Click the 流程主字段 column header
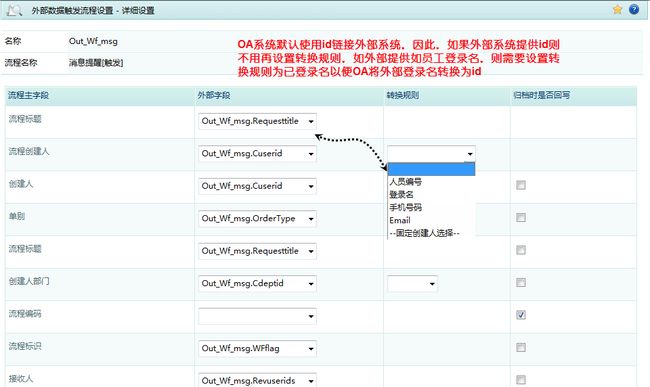The height and width of the screenshot is (387, 650). click(28, 95)
